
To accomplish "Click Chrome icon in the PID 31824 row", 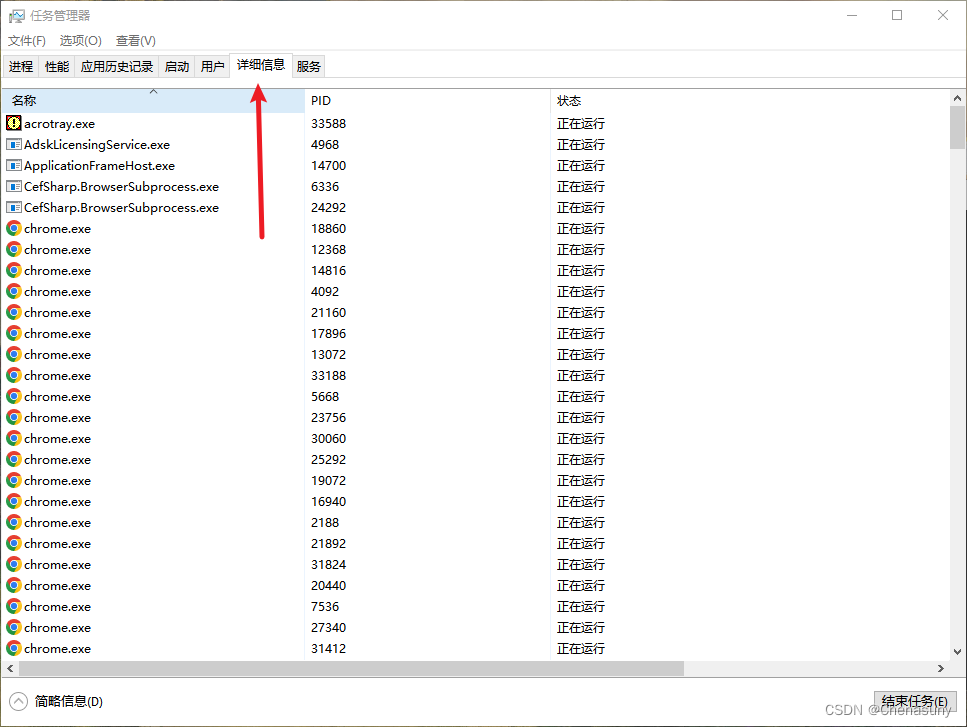I will 14,564.
